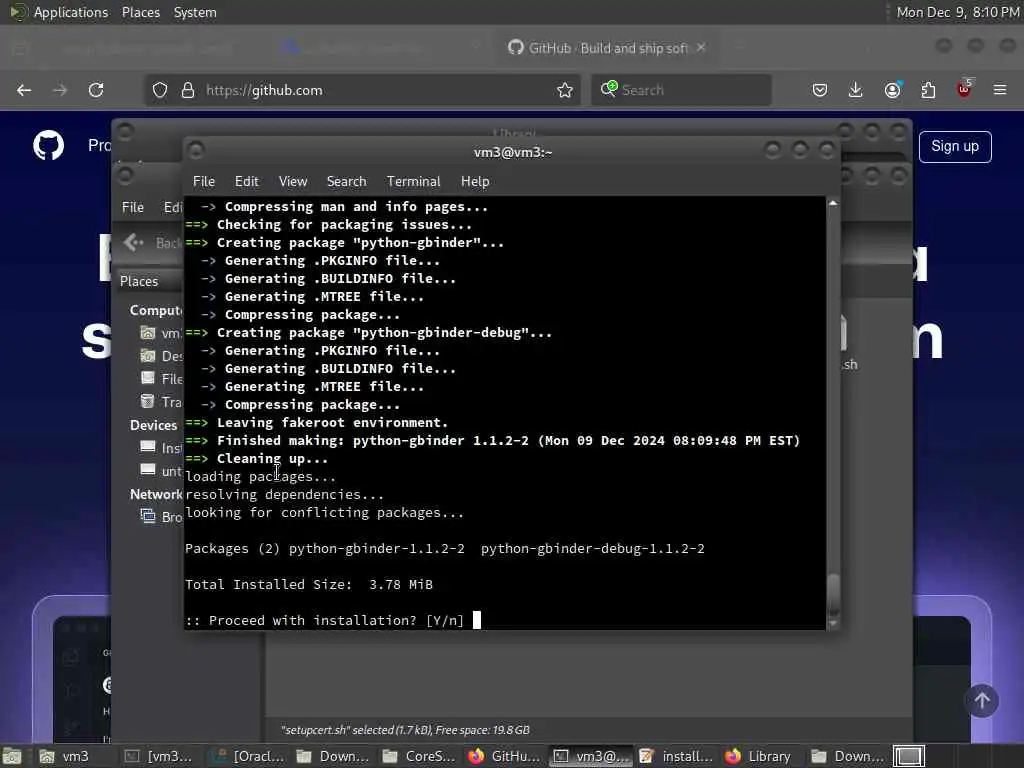Open tracking protection shield icon
Image resolution: width=1024 pixels, height=768 pixels.
[160, 90]
